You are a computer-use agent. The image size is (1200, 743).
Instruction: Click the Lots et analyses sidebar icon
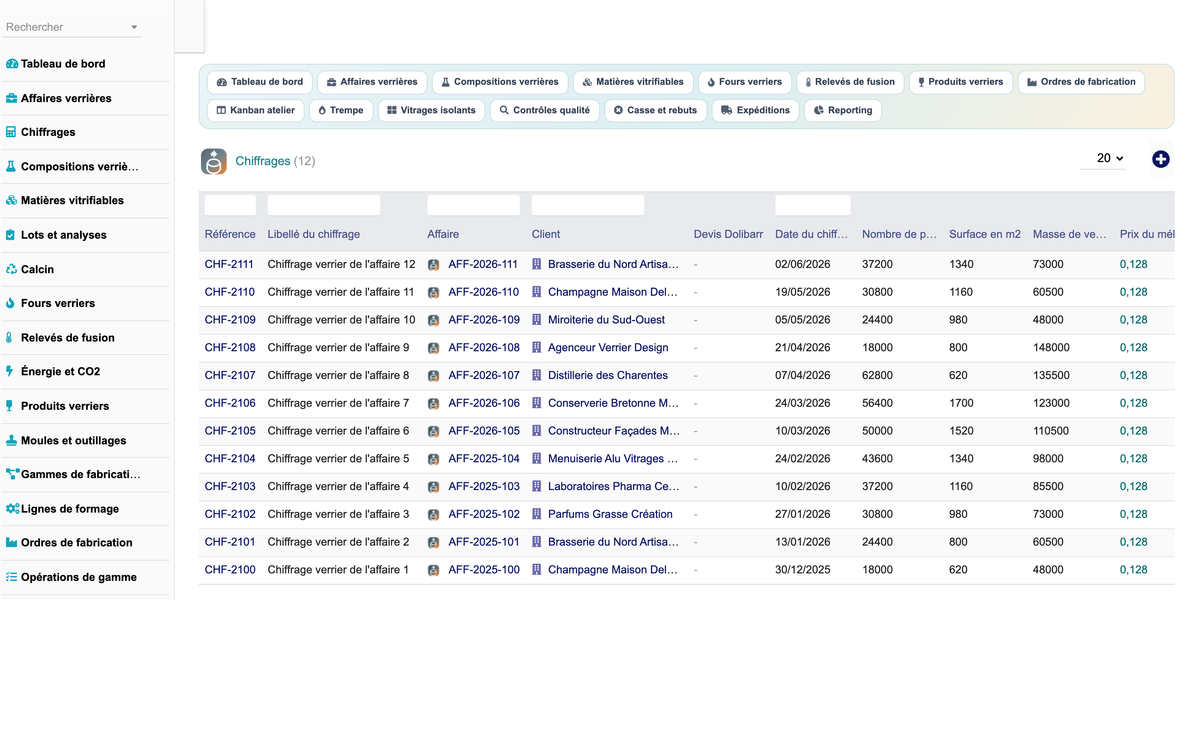point(11,235)
